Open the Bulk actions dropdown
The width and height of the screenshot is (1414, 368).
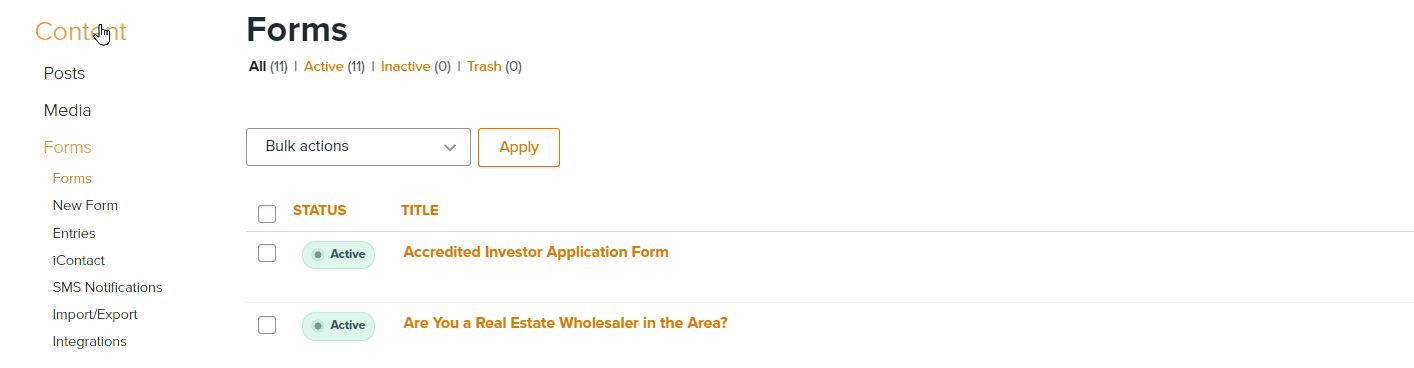(358, 147)
